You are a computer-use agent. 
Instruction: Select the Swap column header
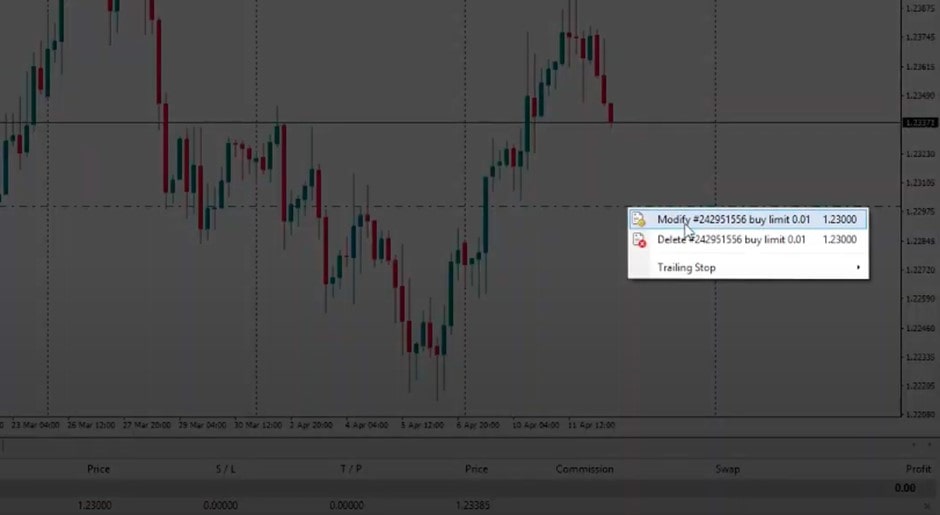727,469
